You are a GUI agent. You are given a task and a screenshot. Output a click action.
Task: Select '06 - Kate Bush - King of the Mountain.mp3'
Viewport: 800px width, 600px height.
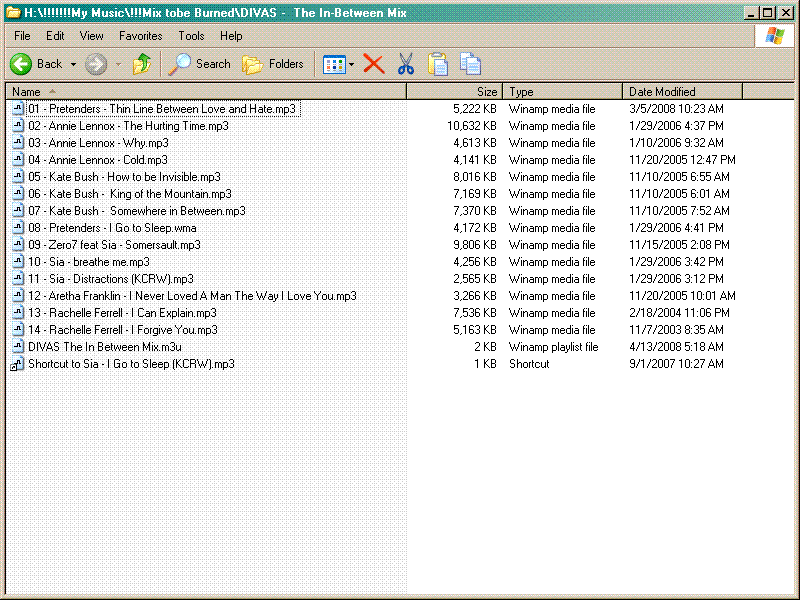point(130,194)
